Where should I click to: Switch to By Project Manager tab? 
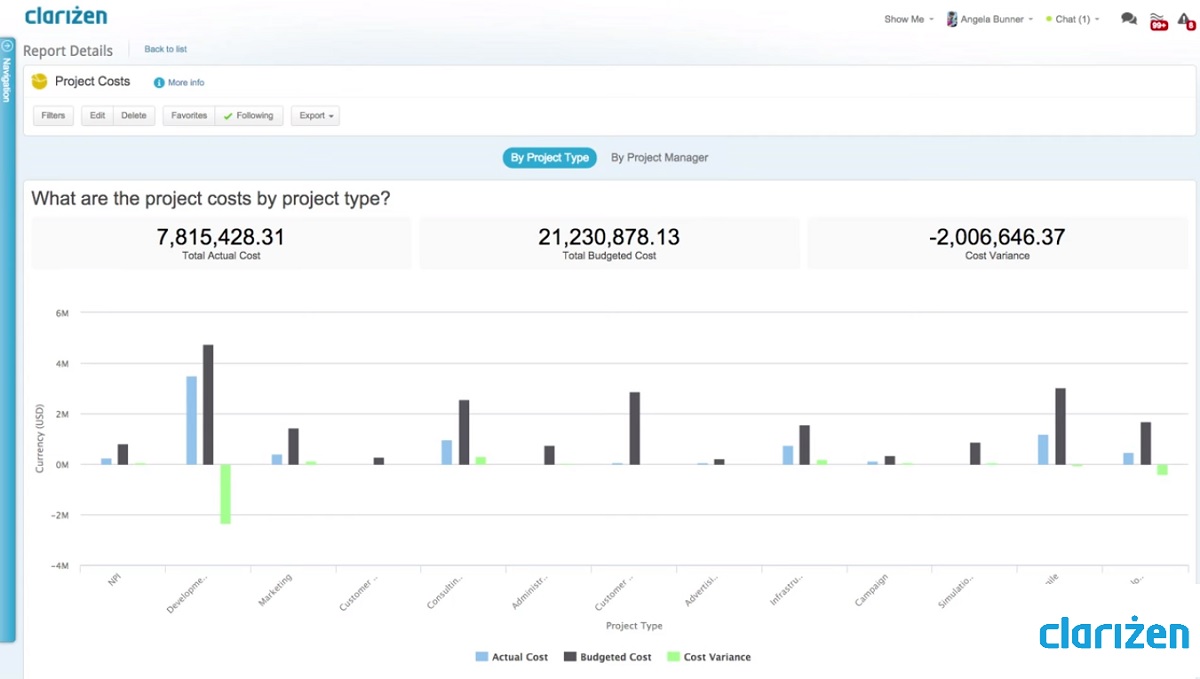pyautogui.click(x=659, y=158)
